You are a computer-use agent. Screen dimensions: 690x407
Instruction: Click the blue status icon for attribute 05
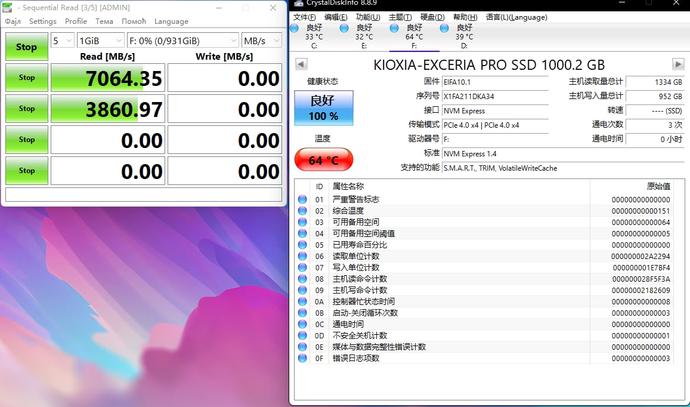(x=302, y=245)
